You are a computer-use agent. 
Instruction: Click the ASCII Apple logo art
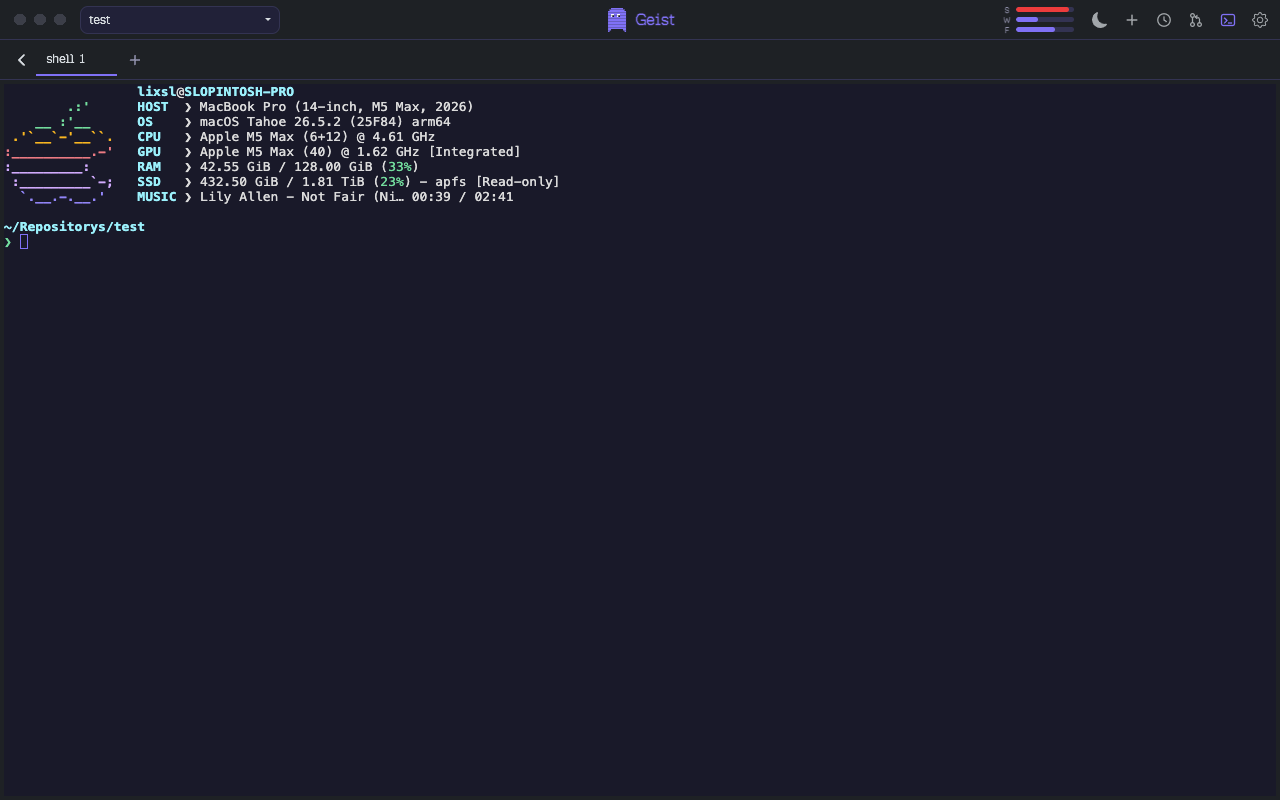[x=60, y=152]
